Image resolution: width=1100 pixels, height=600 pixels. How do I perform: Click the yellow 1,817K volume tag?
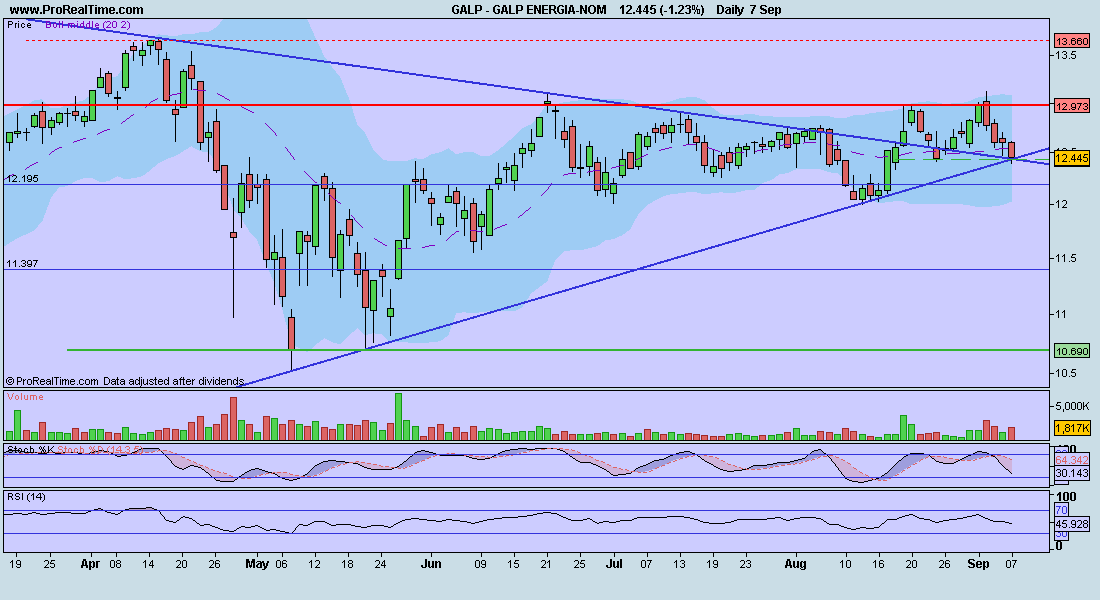[x=1073, y=428]
